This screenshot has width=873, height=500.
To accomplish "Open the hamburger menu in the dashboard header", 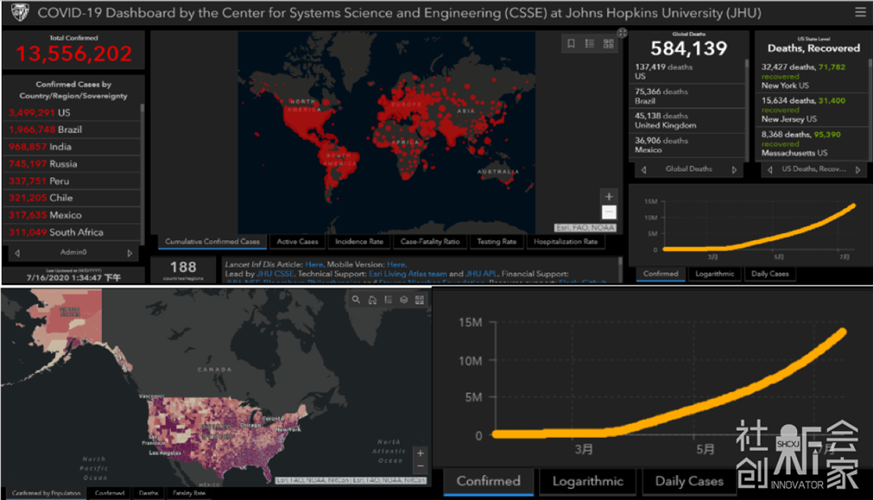I will (x=859, y=13).
